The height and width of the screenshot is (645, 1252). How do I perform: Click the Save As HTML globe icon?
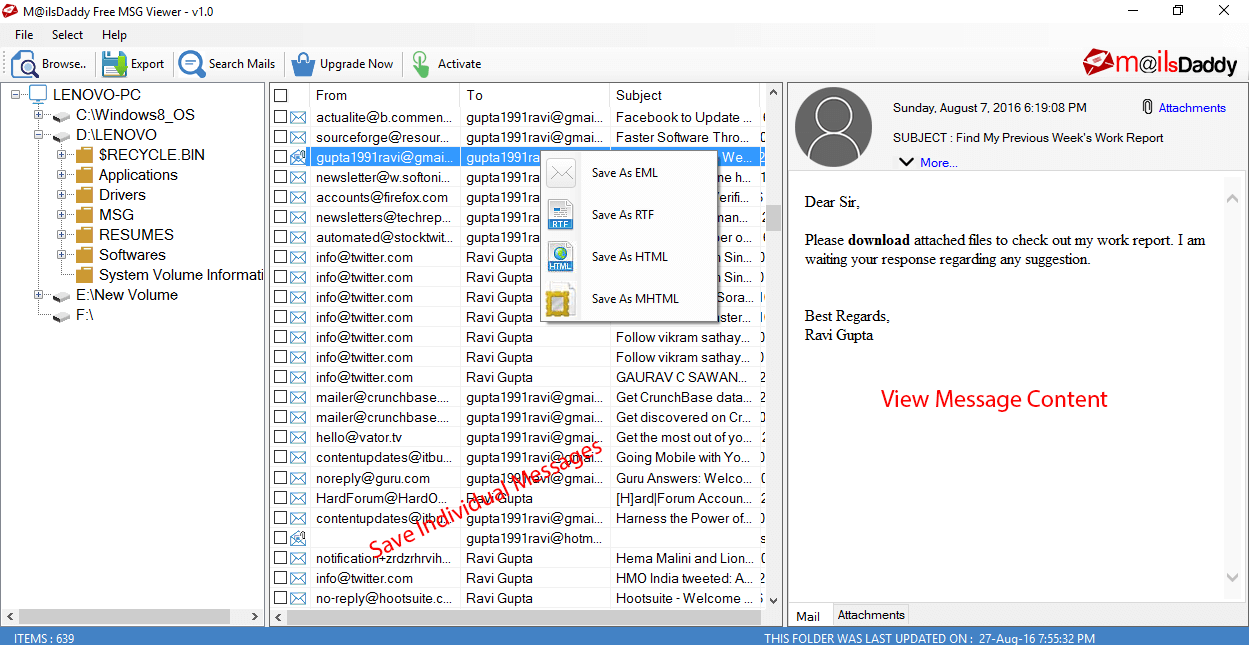[561, 257]
